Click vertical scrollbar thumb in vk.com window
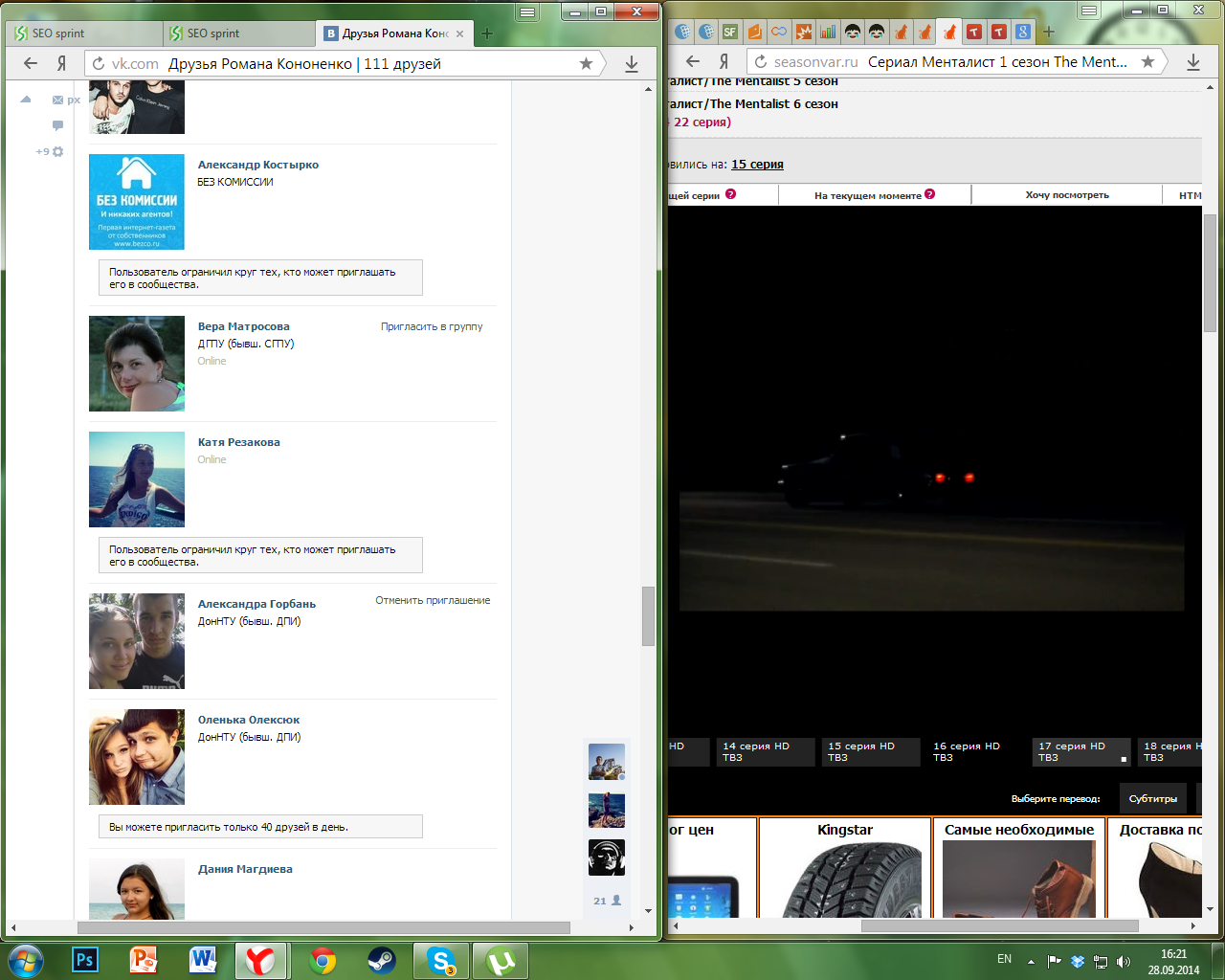1225x980 pixels. 648,616
